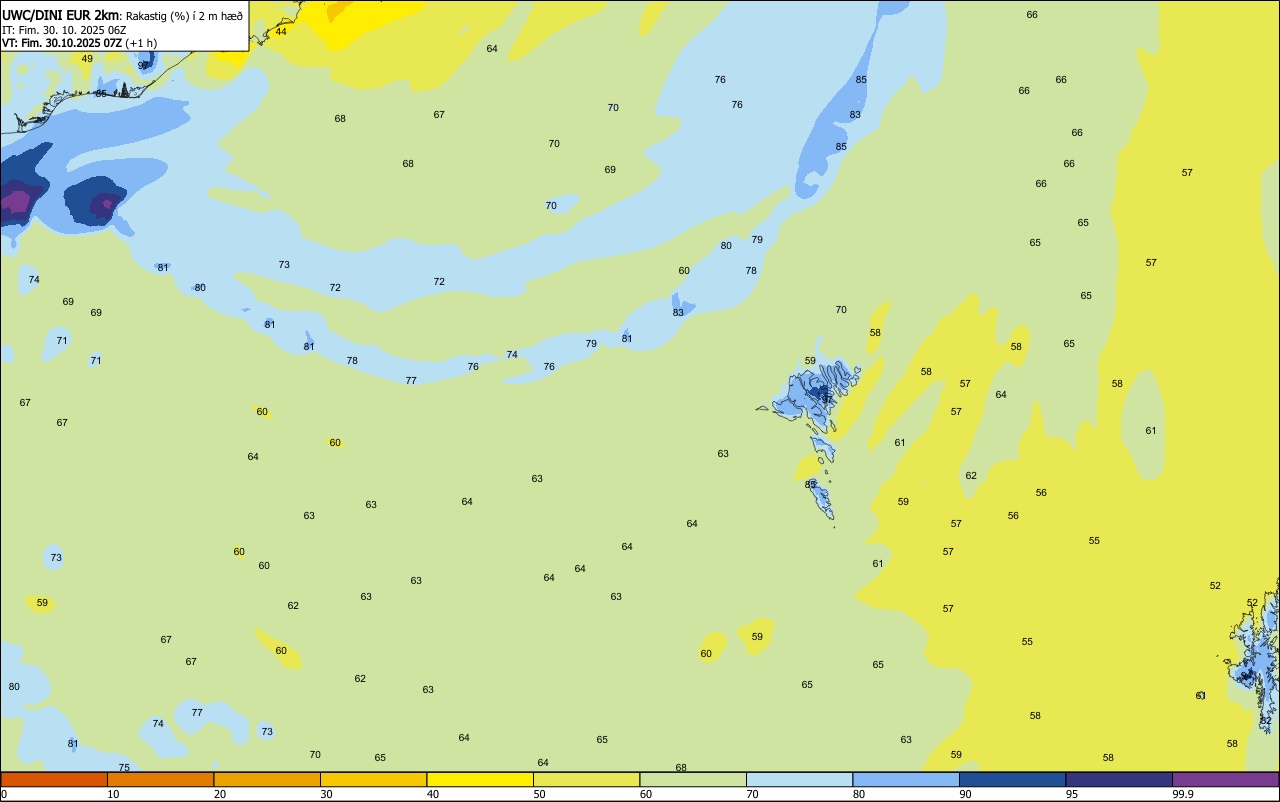1280x802 pixels.
Task: Click the legend tick label '40'
Action: coord(433,794)
